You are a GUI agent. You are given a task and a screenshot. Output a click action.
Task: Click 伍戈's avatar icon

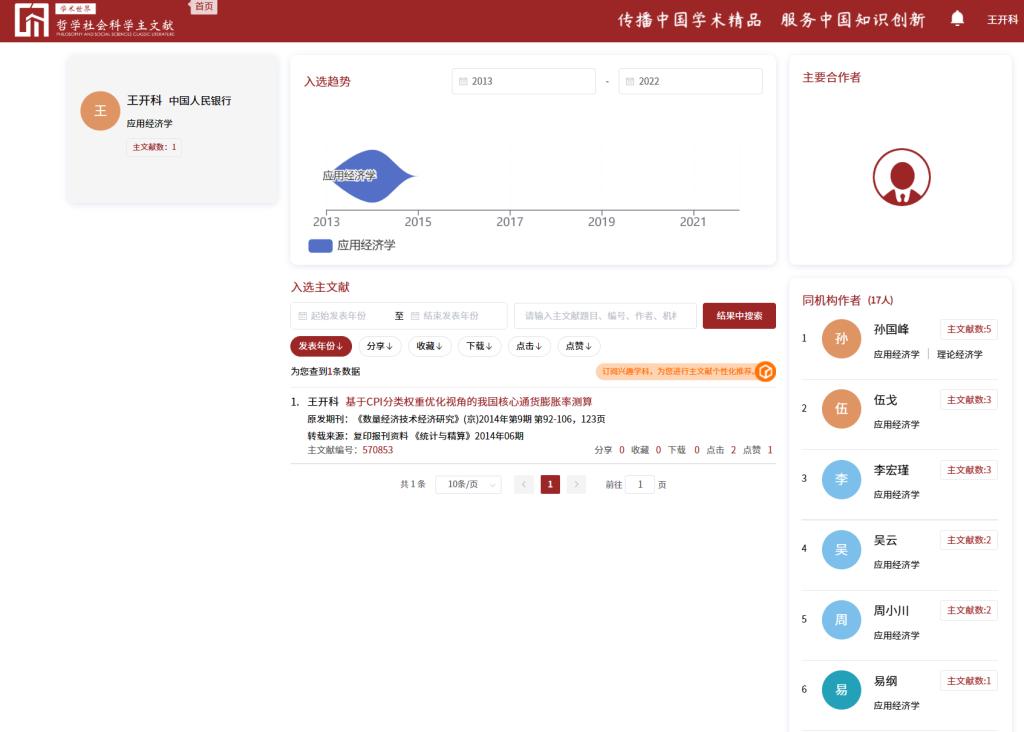point(841,408)
